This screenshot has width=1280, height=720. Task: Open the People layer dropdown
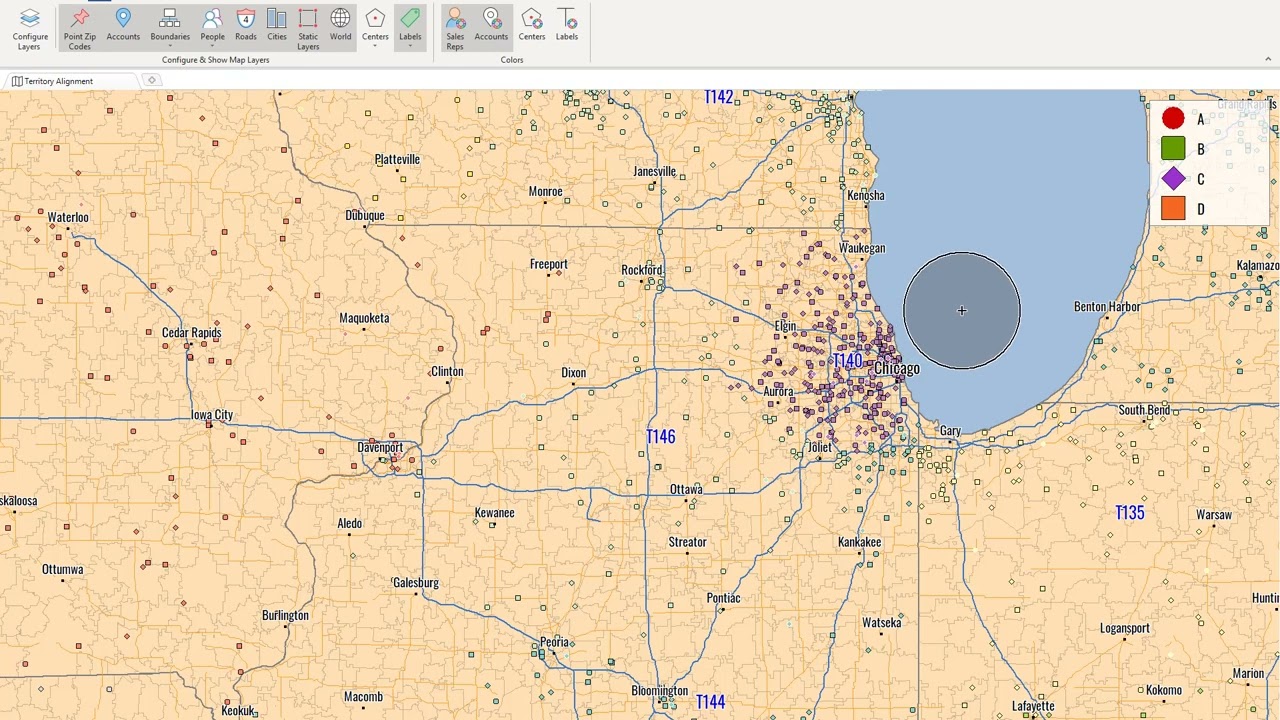(212, 46)
